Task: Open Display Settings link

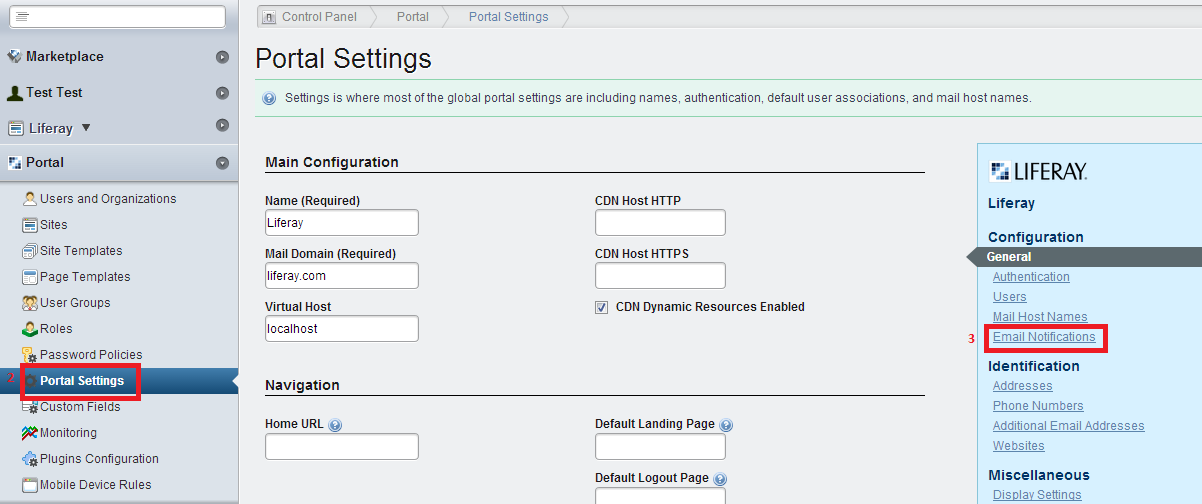Action: coord(1037,495)
